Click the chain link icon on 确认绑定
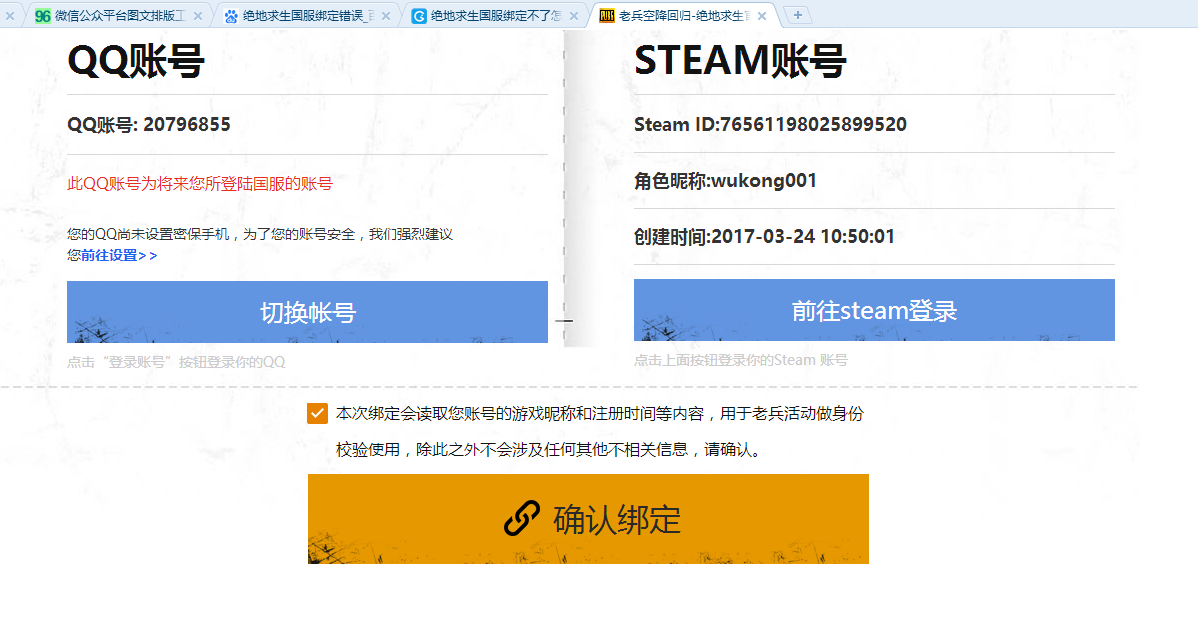 [522, 519]
